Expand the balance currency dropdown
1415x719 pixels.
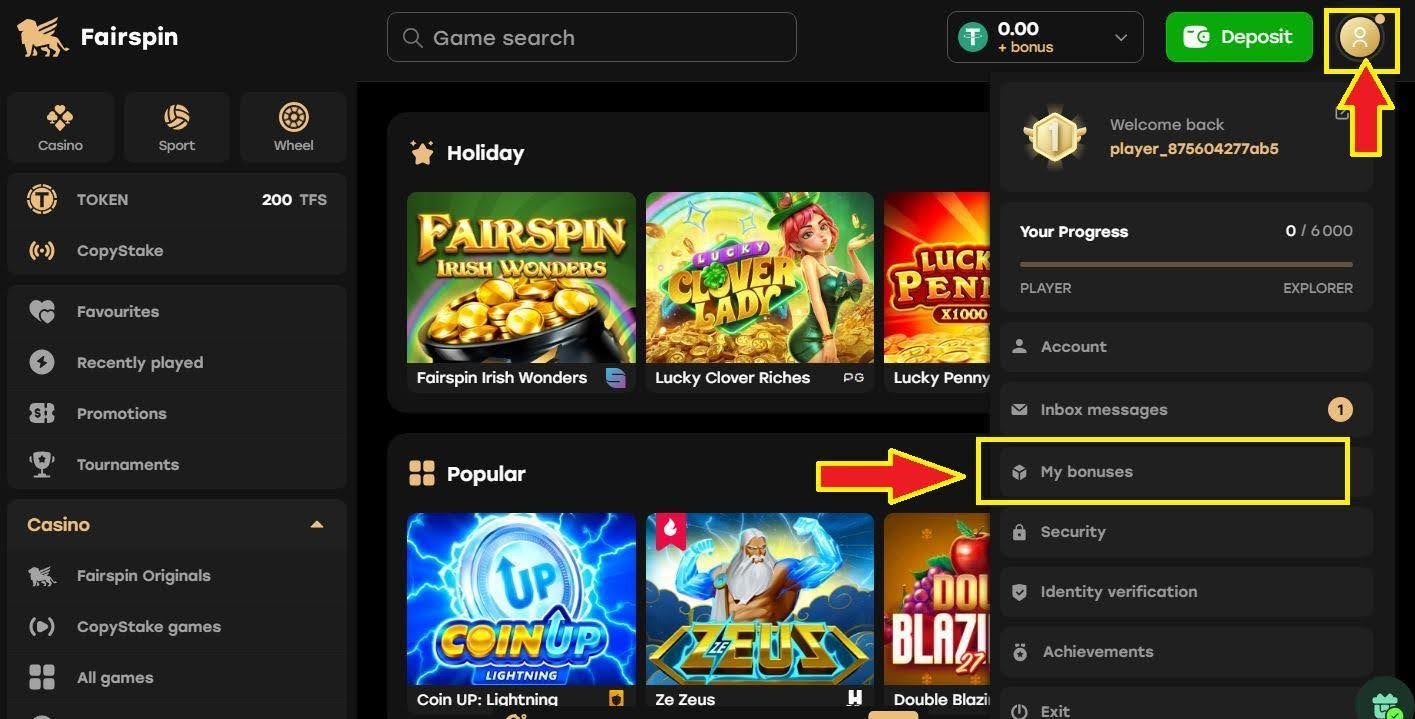point(1121,38)
